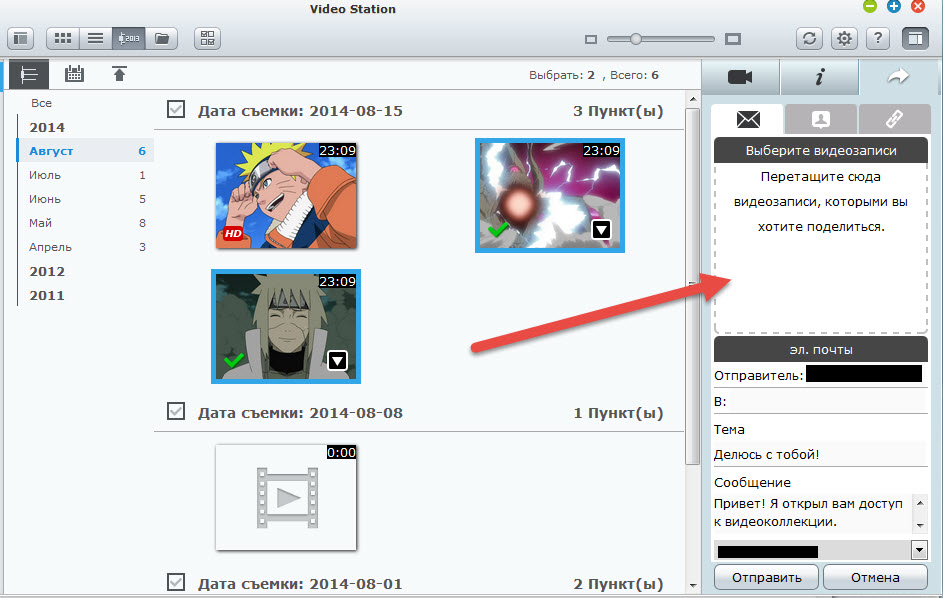Image resolution: width=943 pixels, height=598 pixels.
Task: Click scroll up arrow of video list
Action: 693,99
